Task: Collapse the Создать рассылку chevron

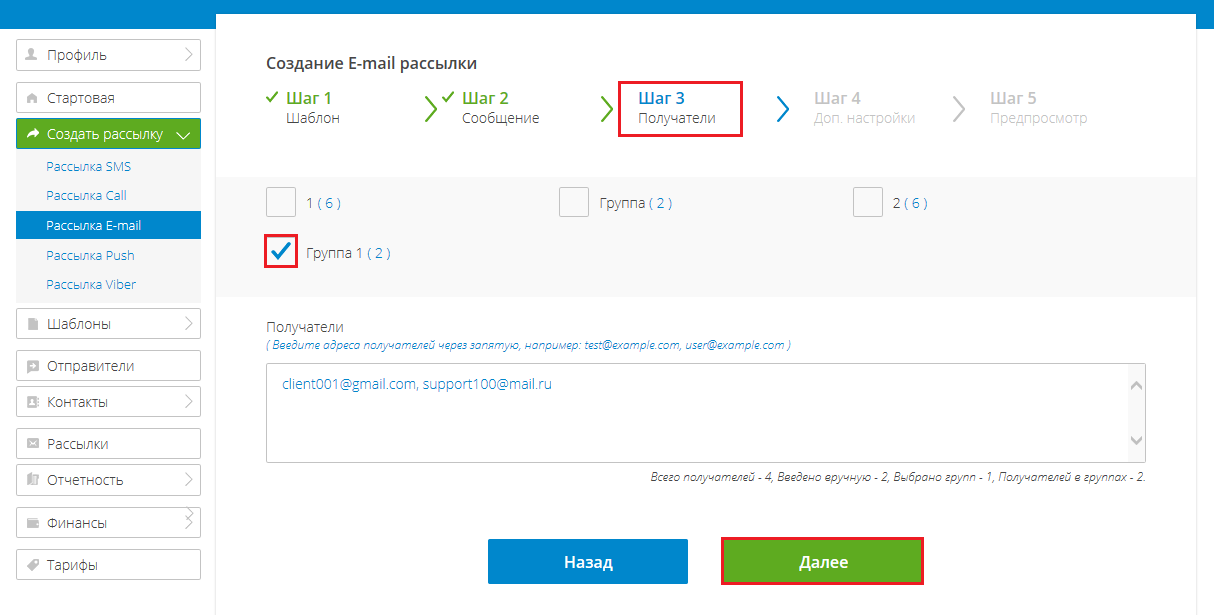Action: pos(182,134)
